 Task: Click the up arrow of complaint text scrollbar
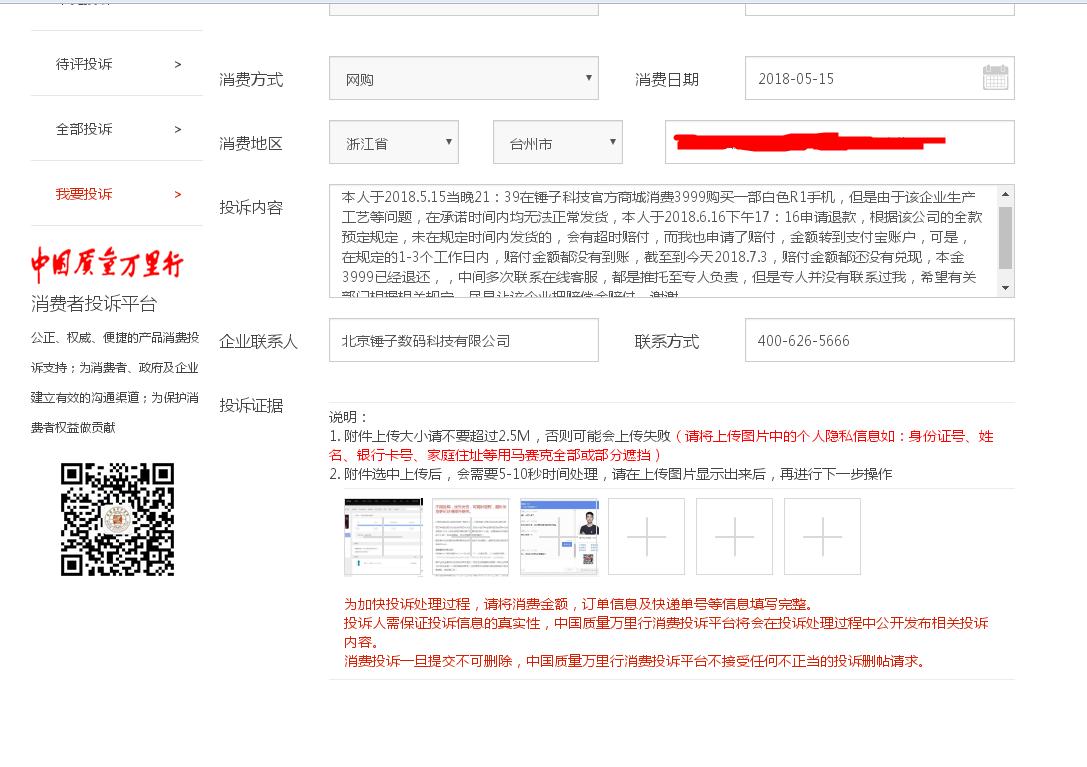click(x=1005, y=195)
